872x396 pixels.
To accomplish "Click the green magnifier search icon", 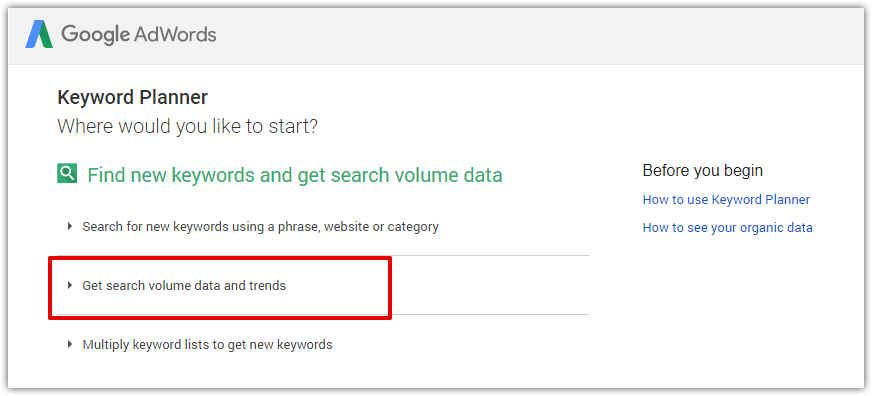I will point(67,174).
